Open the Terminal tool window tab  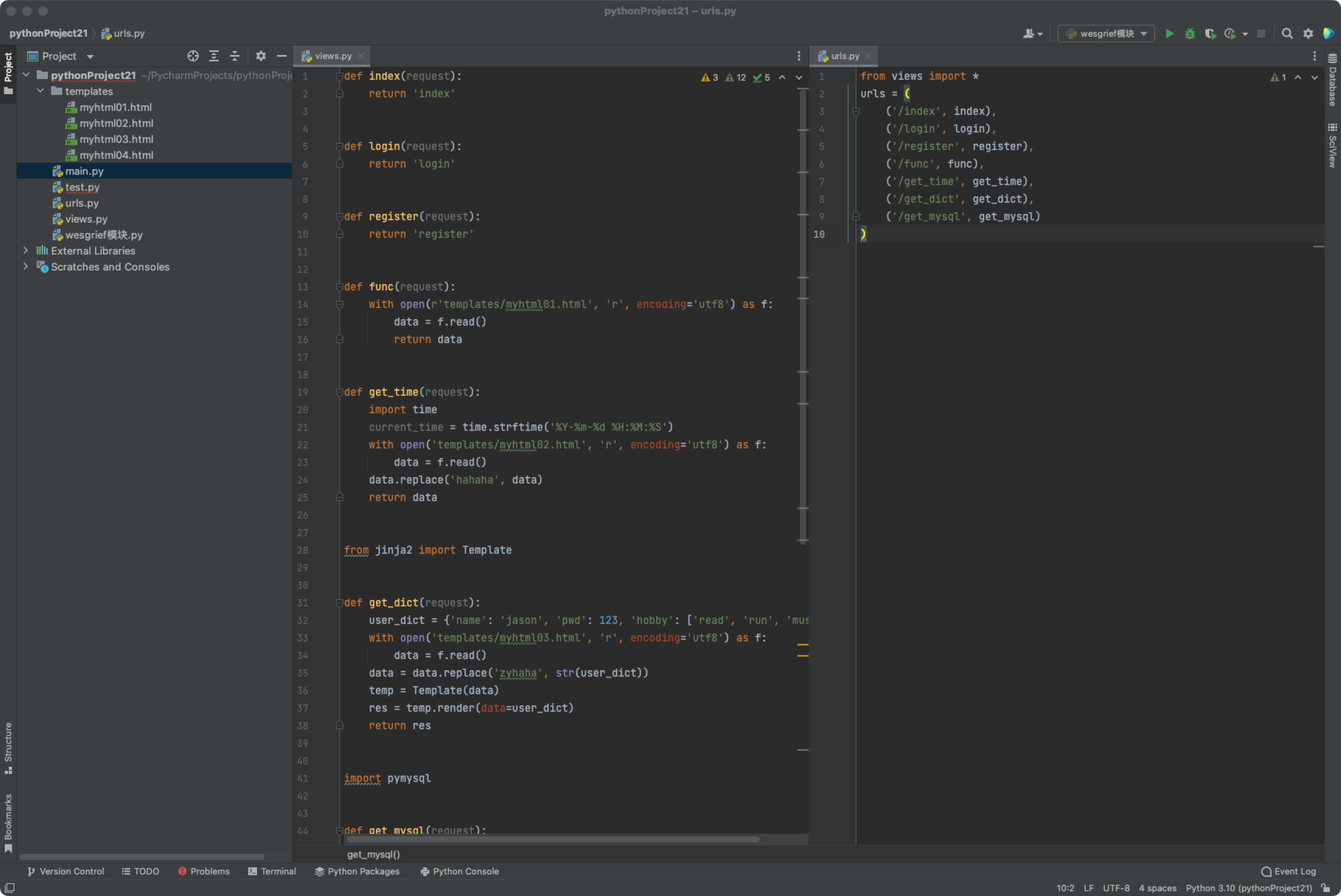[x=272, y=871]
